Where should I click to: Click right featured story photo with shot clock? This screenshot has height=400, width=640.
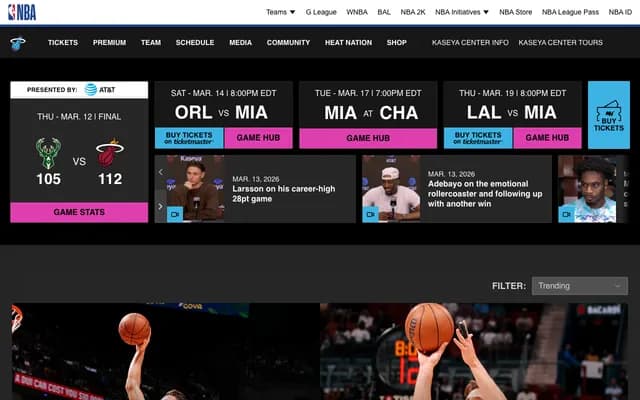click(x=474, y=351)
